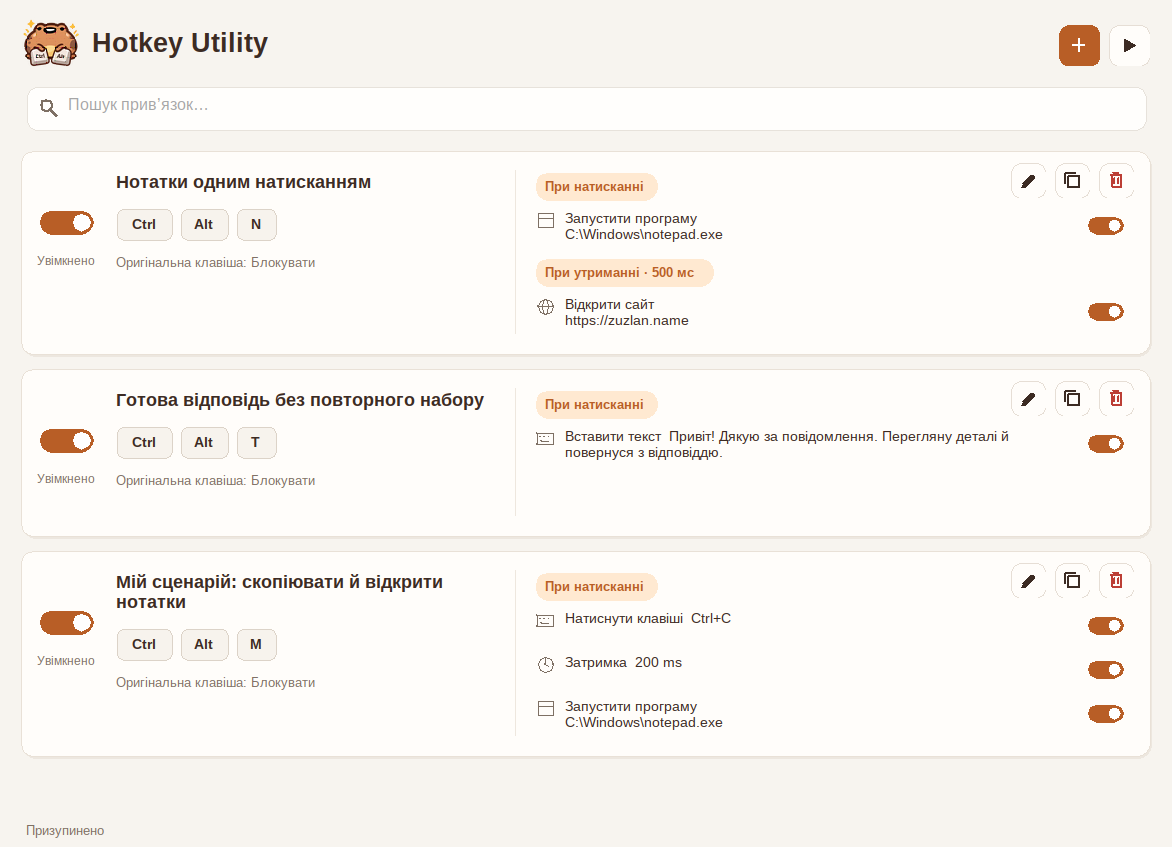Screen dimensions: 1172x847
Task: Click 'При натисканні' tag in 'Готова відповідь' card
Action: (596, 404)
